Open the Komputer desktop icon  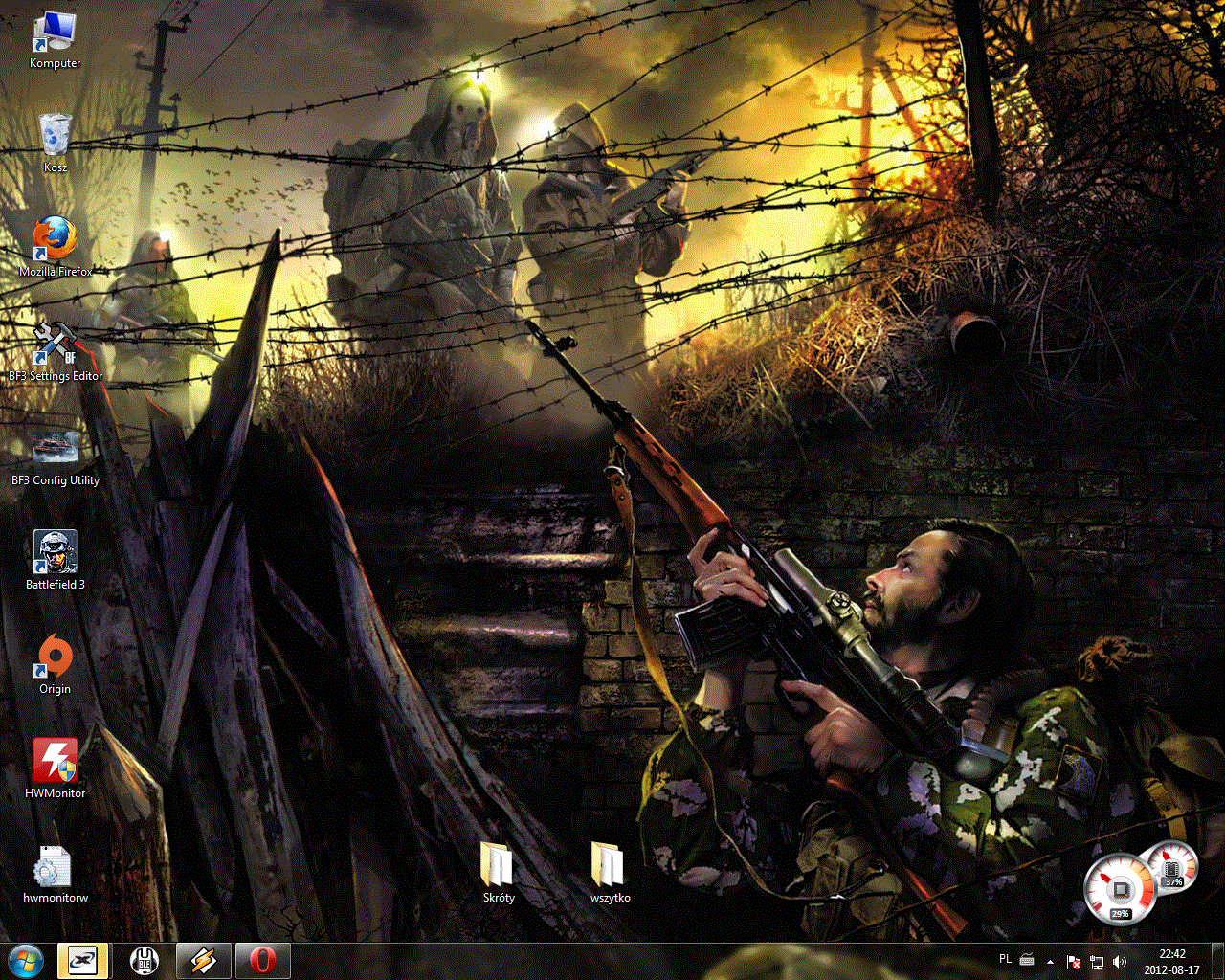tap(55, 40)
